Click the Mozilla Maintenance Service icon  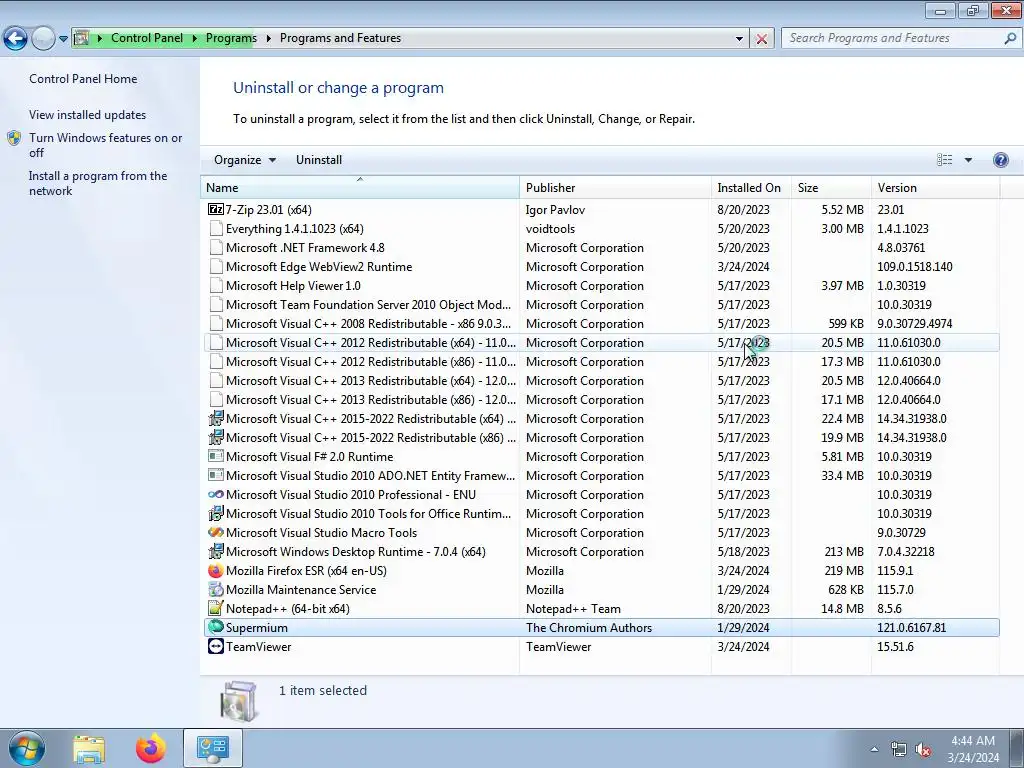pyautogui.click(x=216, y=589)
